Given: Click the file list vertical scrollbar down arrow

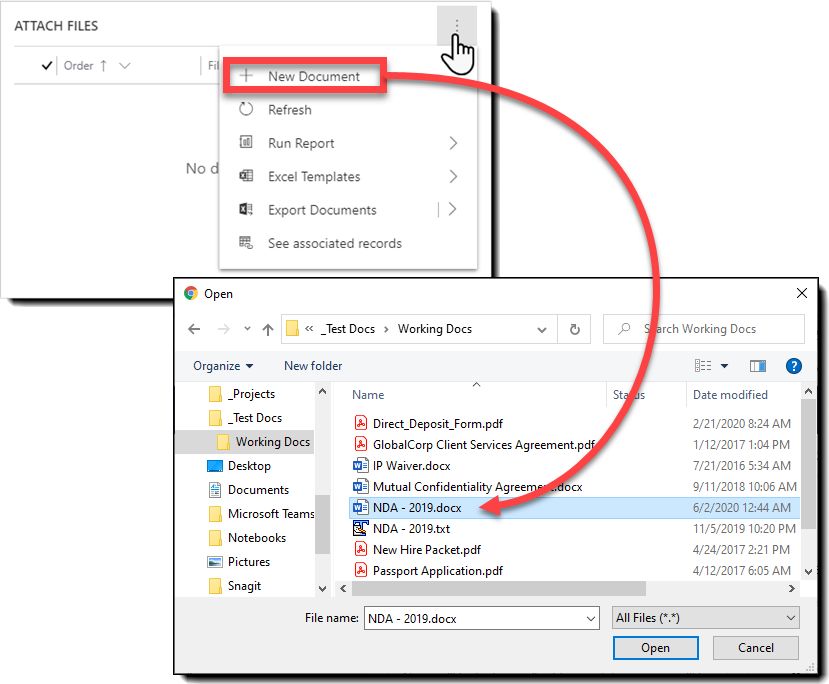Looking at the screenshot, I should 808,571.
